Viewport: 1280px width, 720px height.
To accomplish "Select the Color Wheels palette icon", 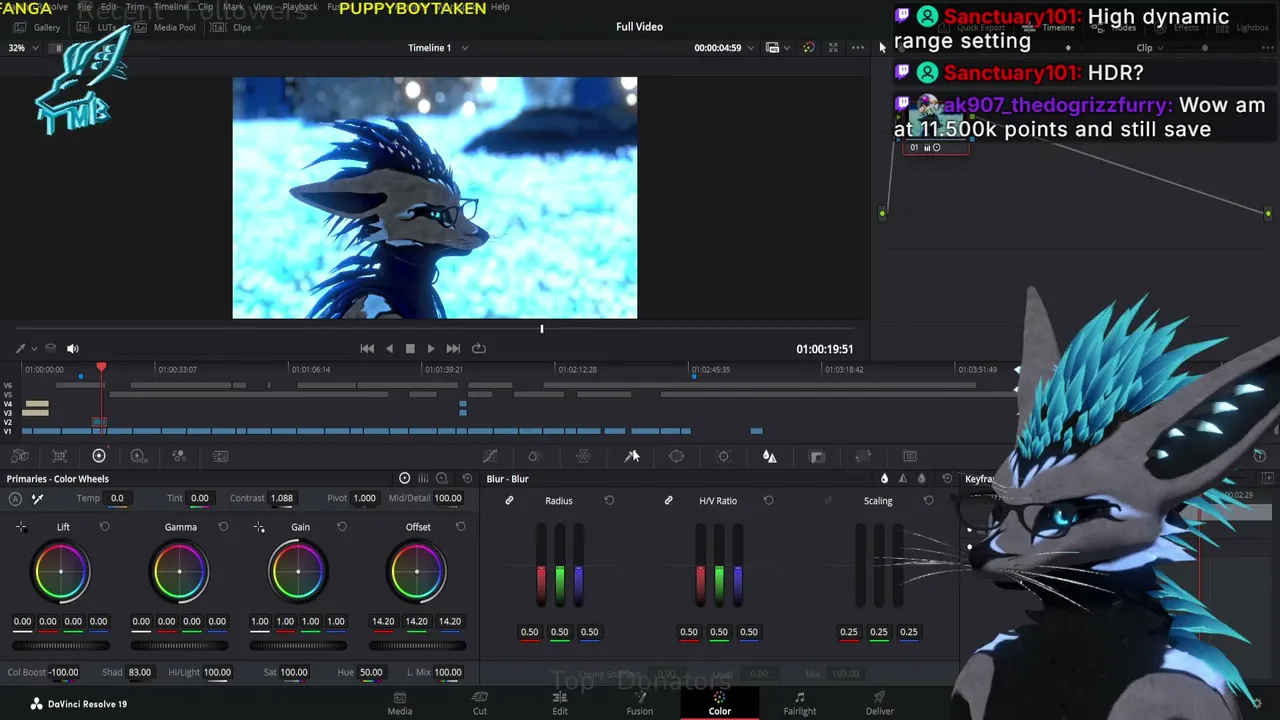I will (99, 456).
